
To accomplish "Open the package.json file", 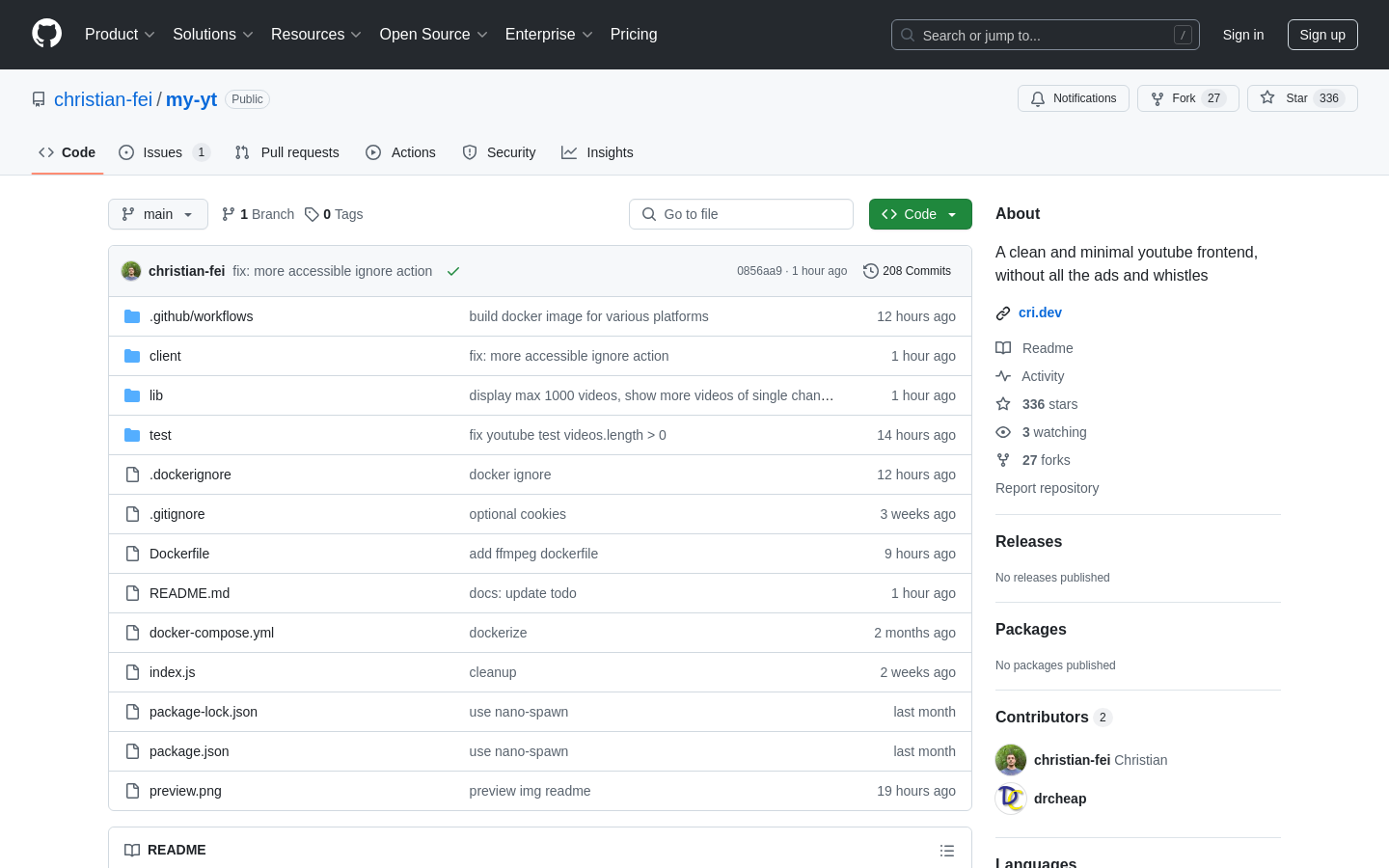I will coord(189,751).
